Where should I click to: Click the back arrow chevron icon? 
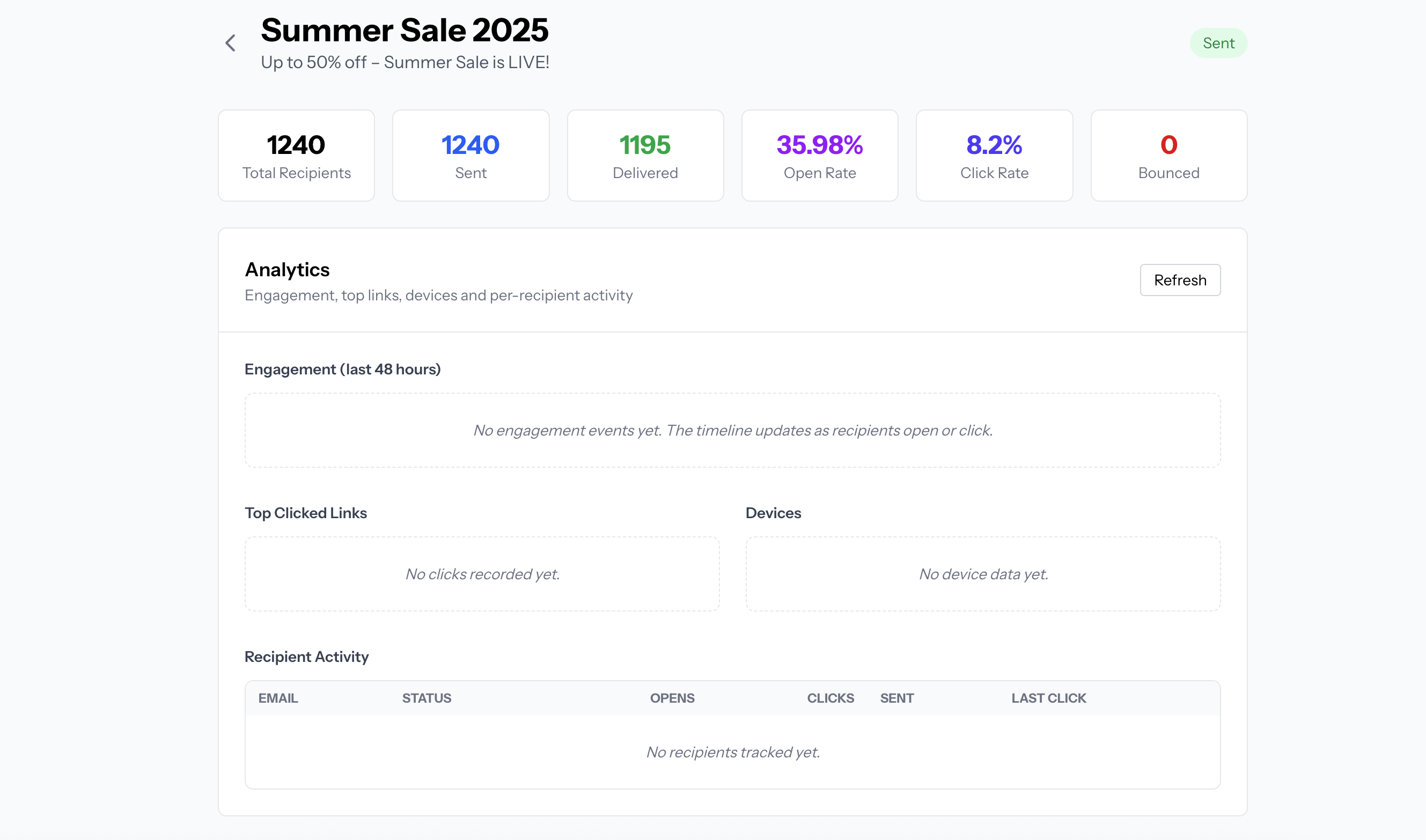[x=230, y=43]
